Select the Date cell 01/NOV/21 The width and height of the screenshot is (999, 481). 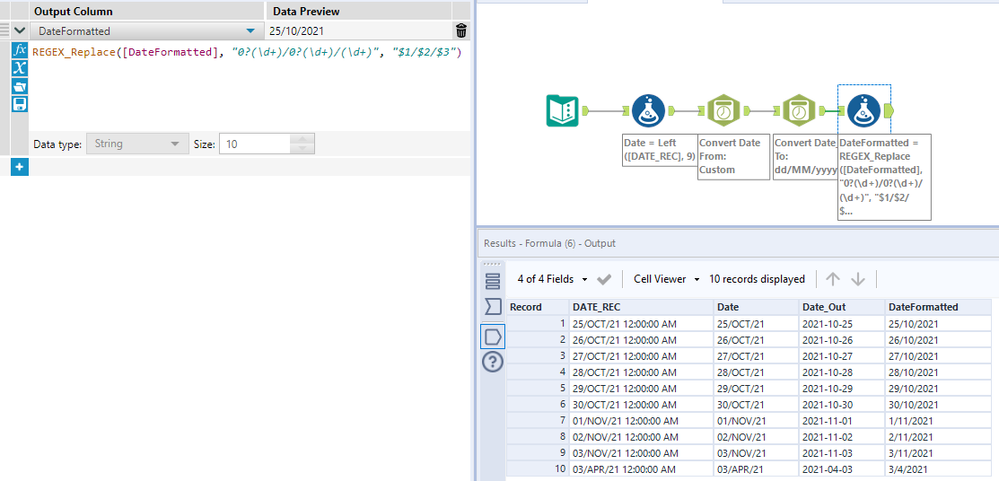(755, 420)
